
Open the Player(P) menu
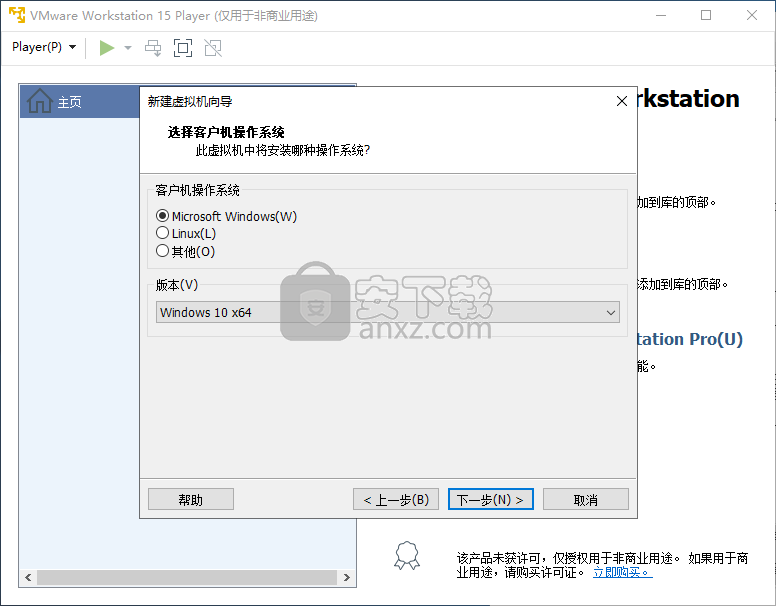click(44, 47)
